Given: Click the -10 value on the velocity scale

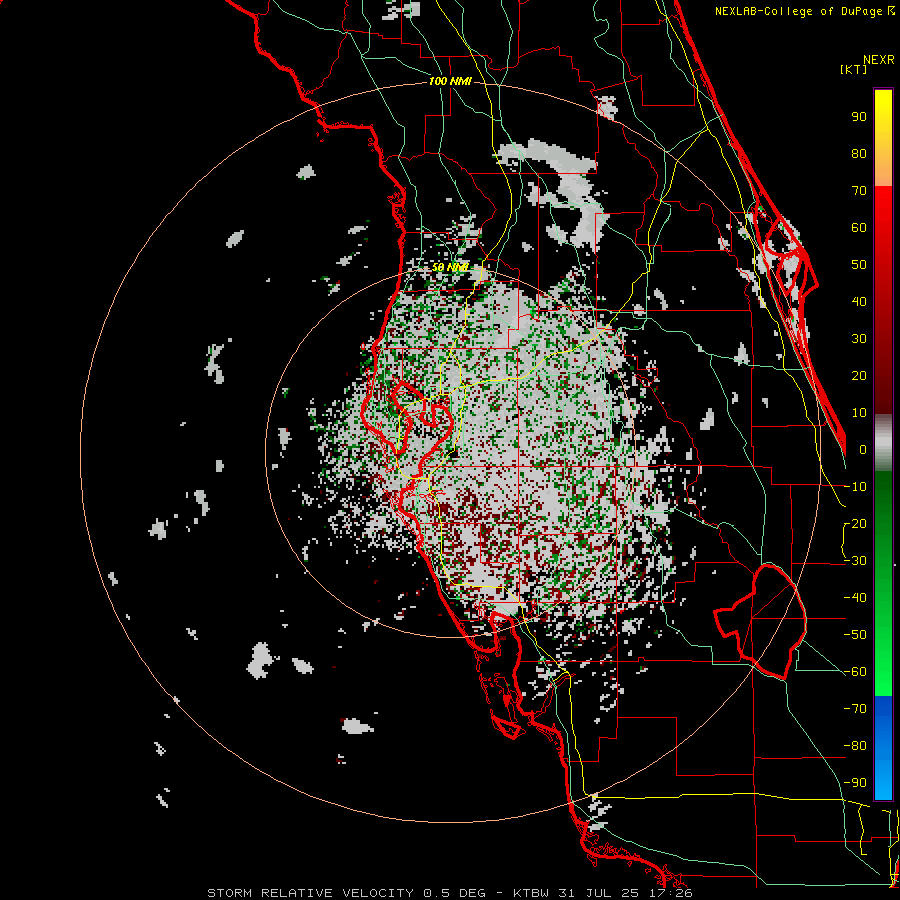Looking at the screenshot, I should click(855, 487).
